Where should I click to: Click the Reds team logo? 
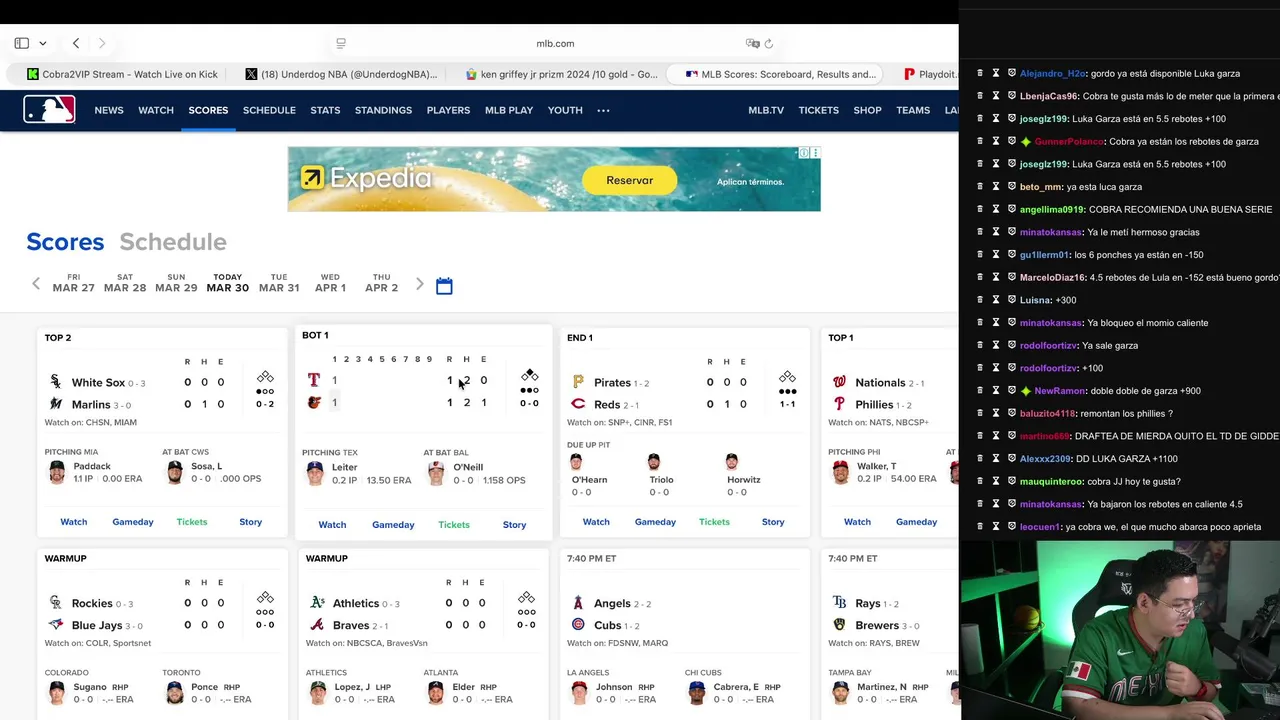tap(578, 404)
